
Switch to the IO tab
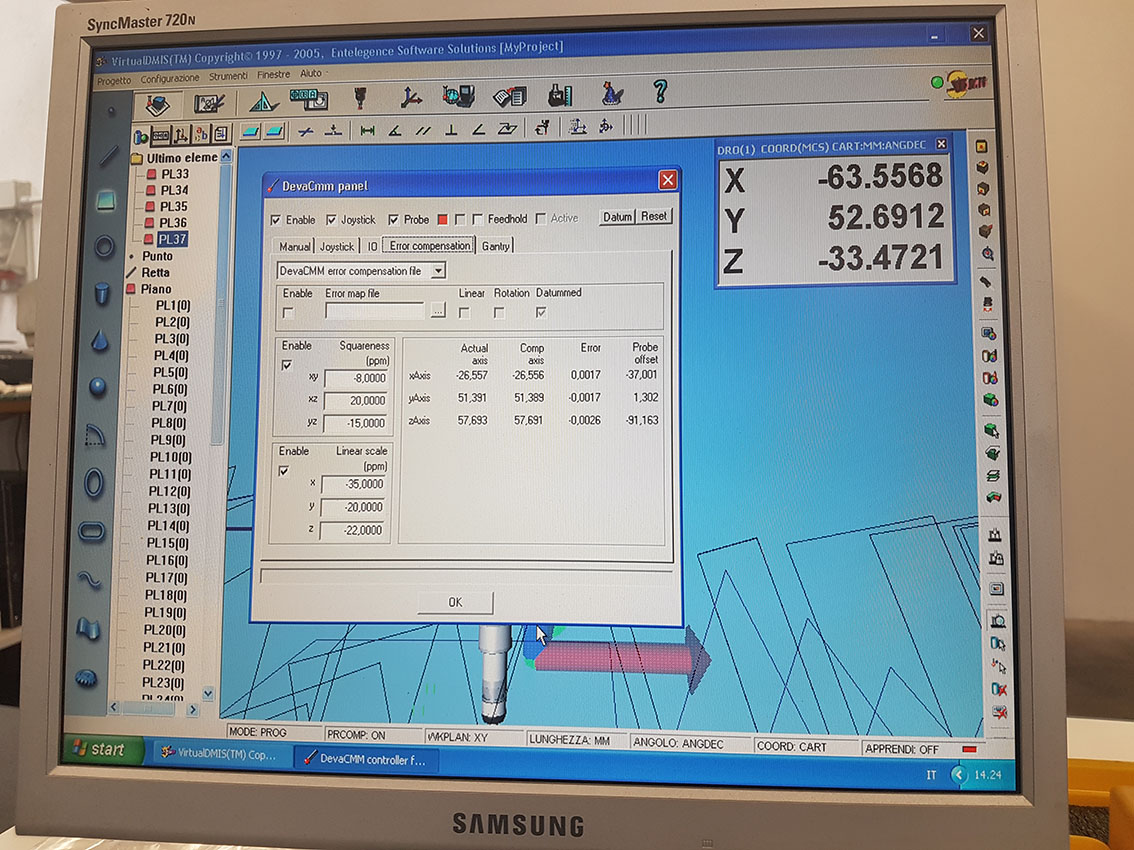point(372,246)
